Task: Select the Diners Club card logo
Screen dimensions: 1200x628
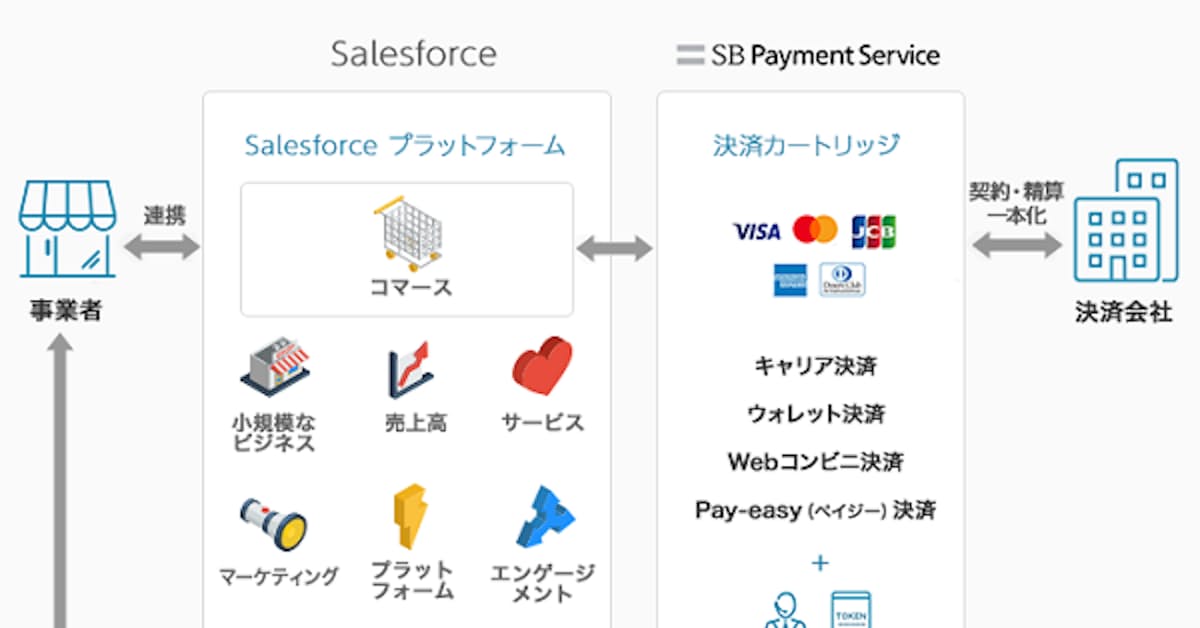Action: (x=841, y=279)
